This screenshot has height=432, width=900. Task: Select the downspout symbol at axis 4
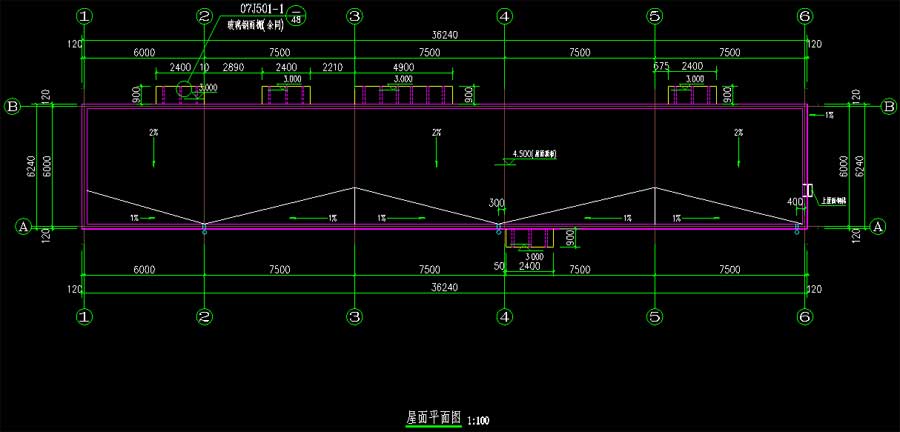pyautogui.click(x=498, y=229)
